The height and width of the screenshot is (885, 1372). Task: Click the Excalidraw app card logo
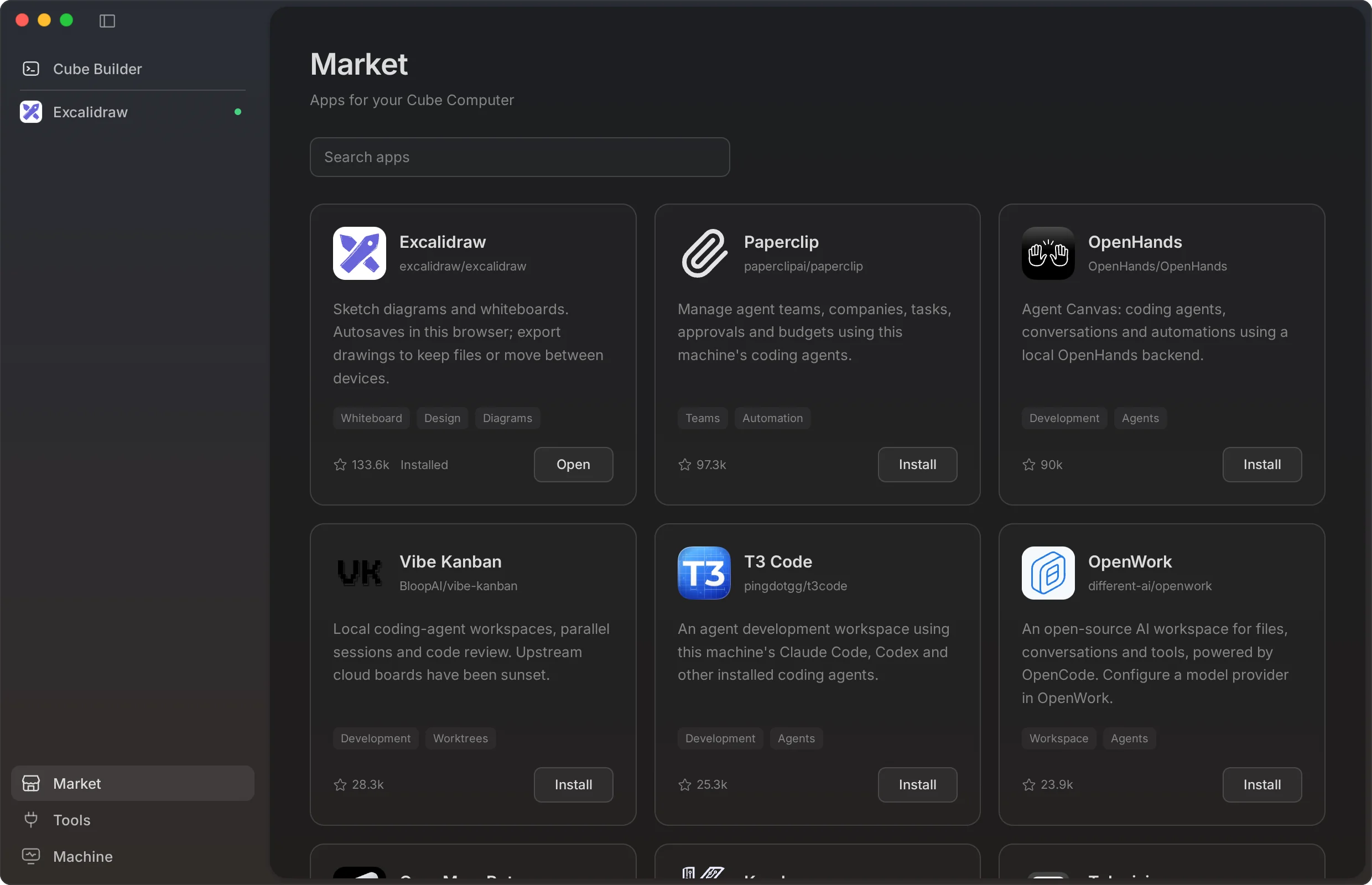coord(359,253)
